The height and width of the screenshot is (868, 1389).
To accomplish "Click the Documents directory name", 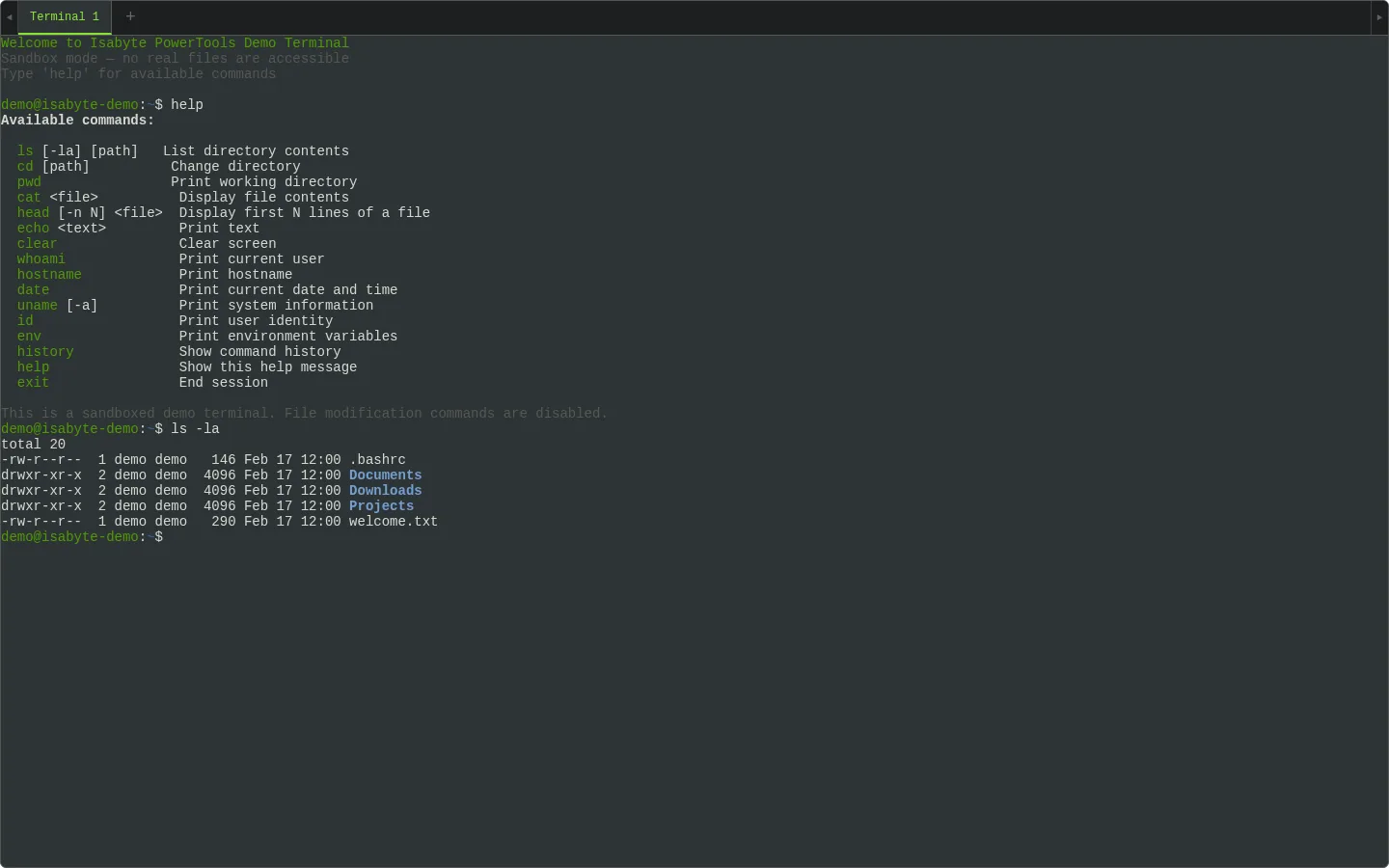I will [386, 475].
